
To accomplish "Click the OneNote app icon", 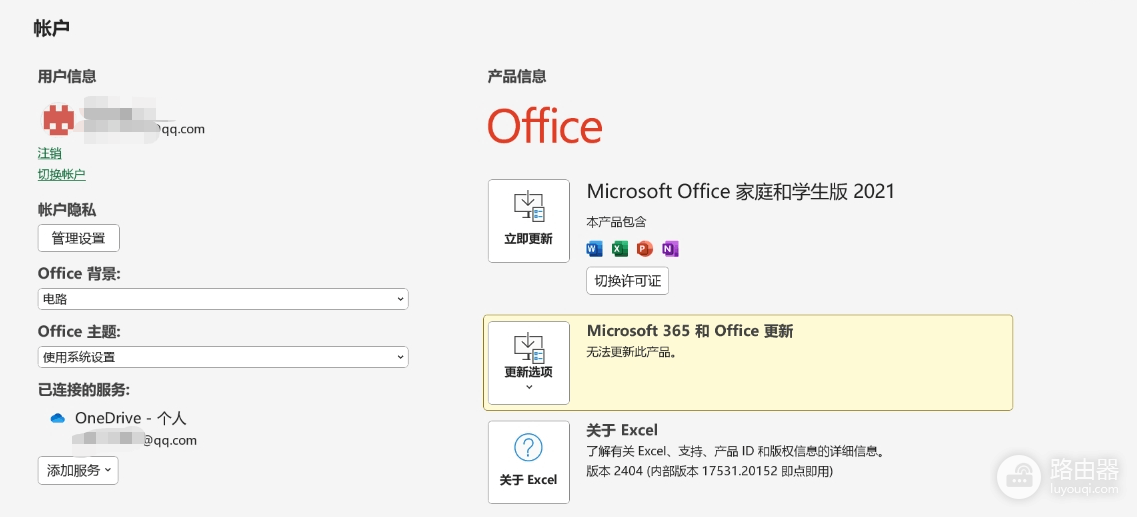I will [670, 249].
